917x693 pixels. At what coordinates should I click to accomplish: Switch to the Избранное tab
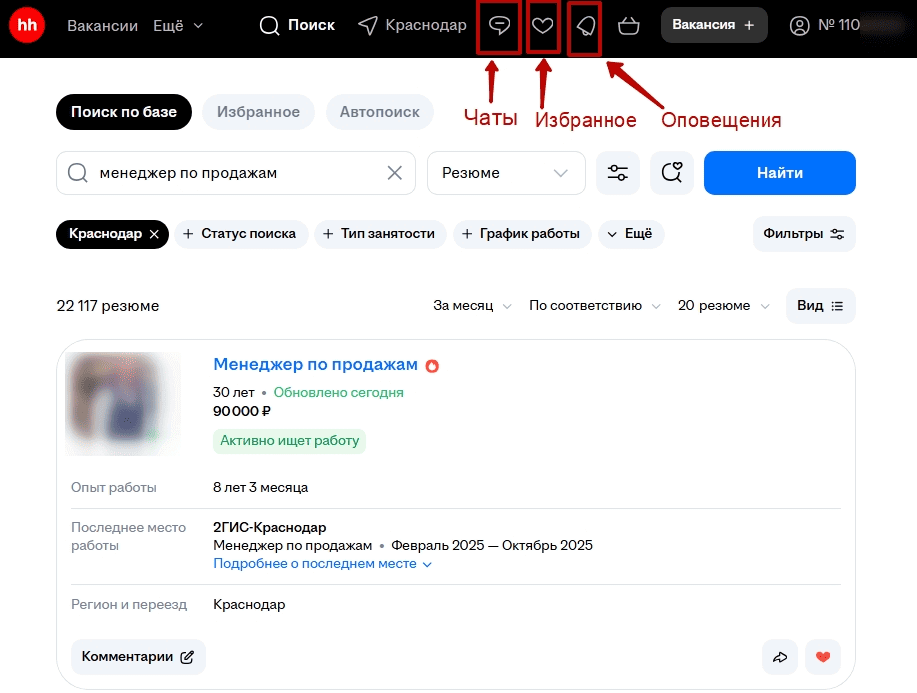pos(258,112)
